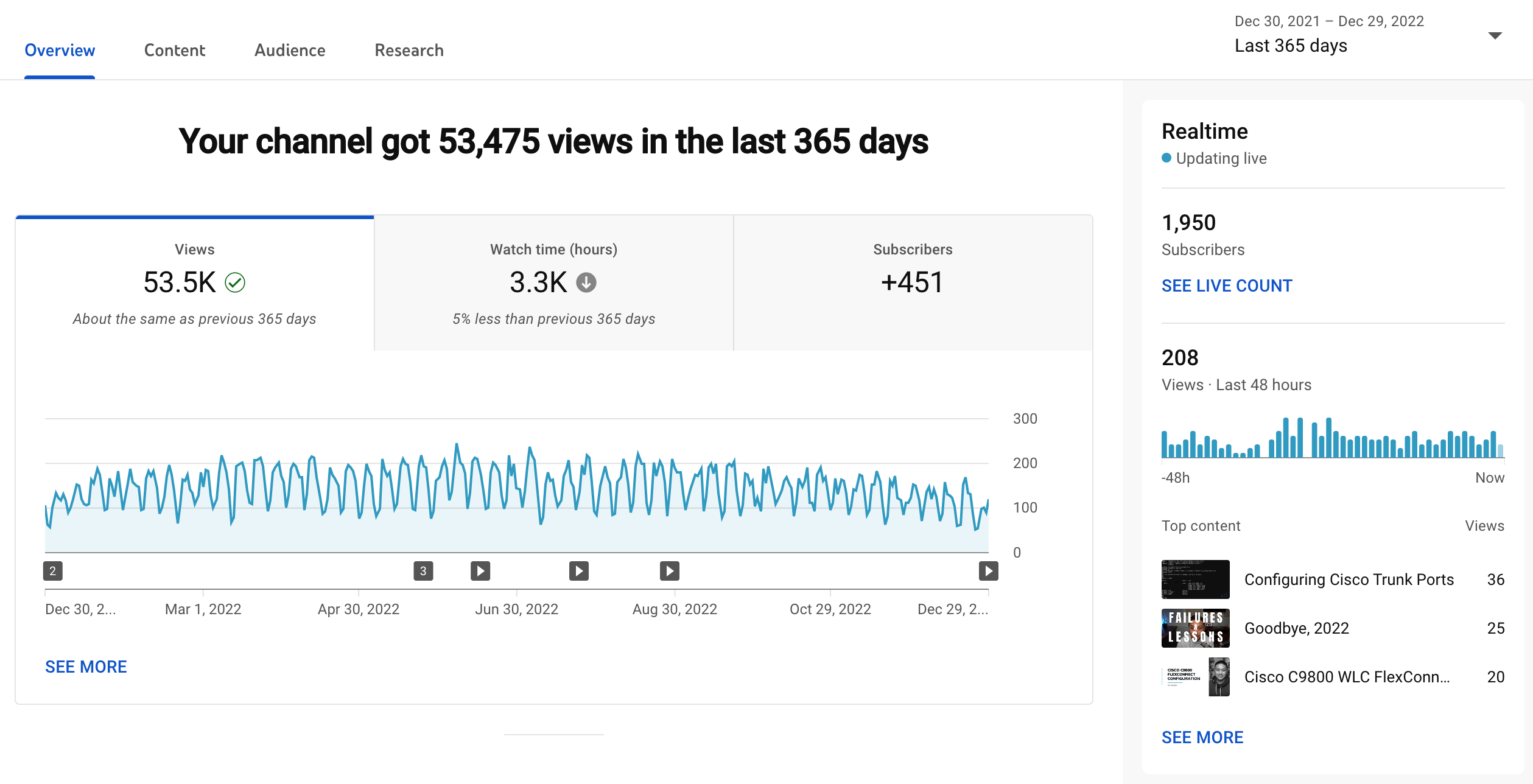The height and width of the screenshot is (784, 1533).
Task: Click the Apr 30, 2022 axis label
Action: pos(359,609)
